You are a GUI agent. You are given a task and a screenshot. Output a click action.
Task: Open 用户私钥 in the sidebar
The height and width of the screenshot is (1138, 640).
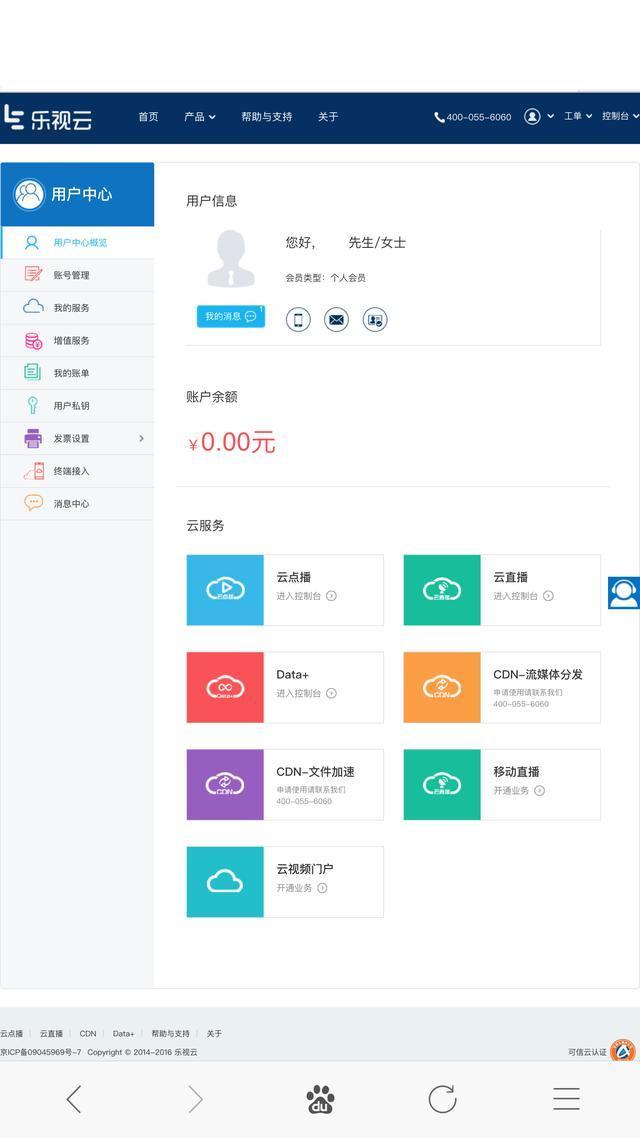click(77, 406)
